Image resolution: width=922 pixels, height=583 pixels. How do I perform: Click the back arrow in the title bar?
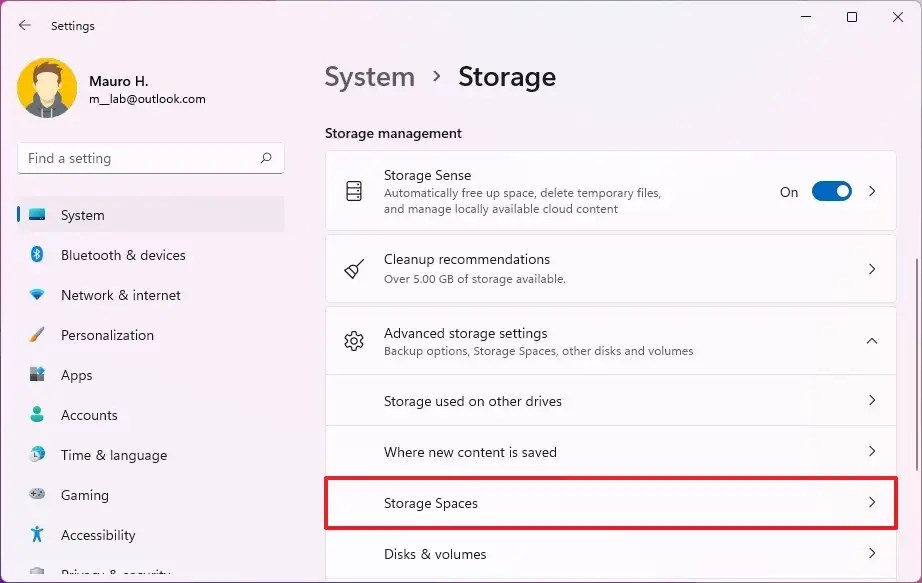[23, 25]
